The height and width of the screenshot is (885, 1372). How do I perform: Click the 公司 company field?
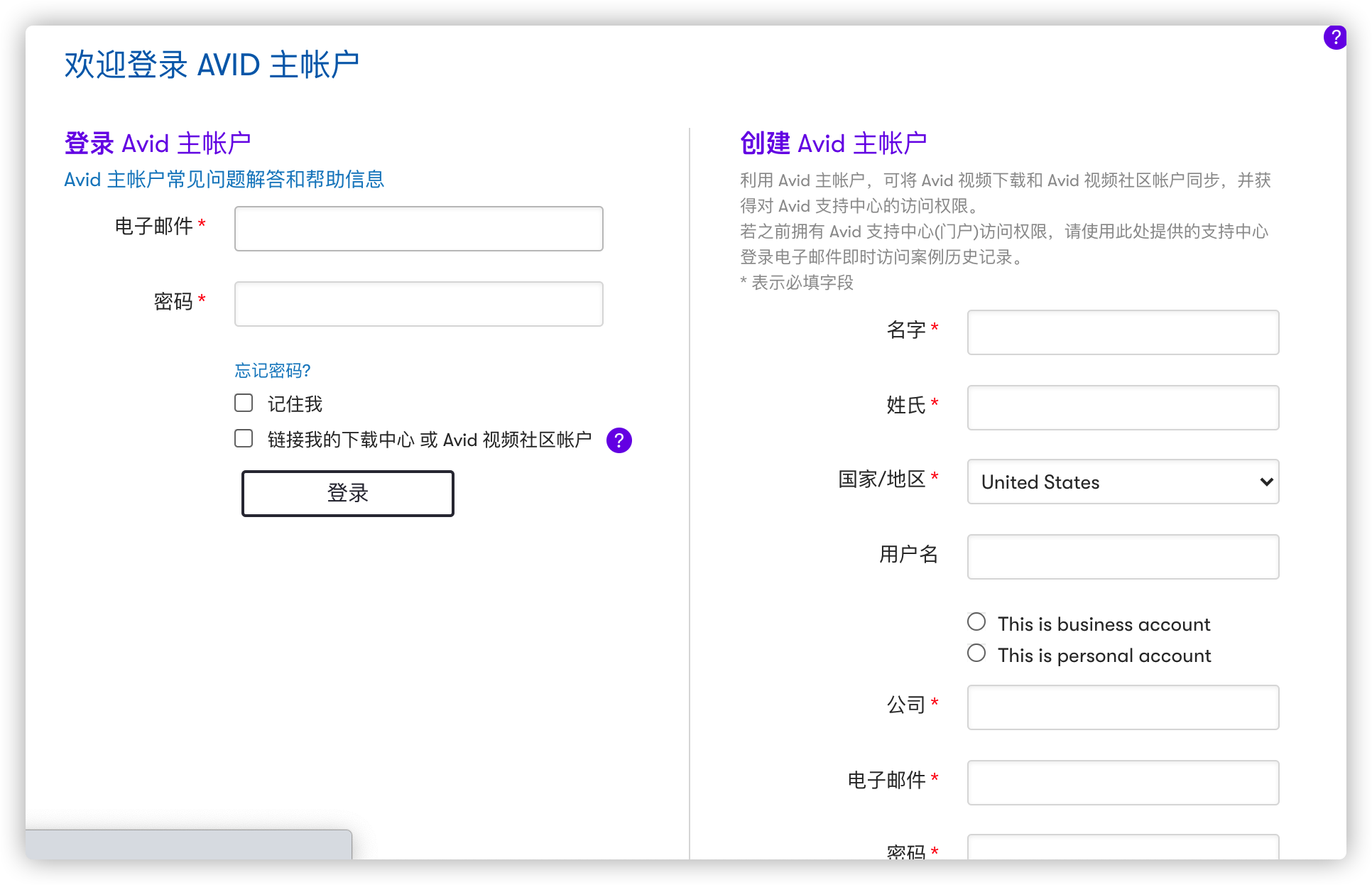tap(1123, 707)
